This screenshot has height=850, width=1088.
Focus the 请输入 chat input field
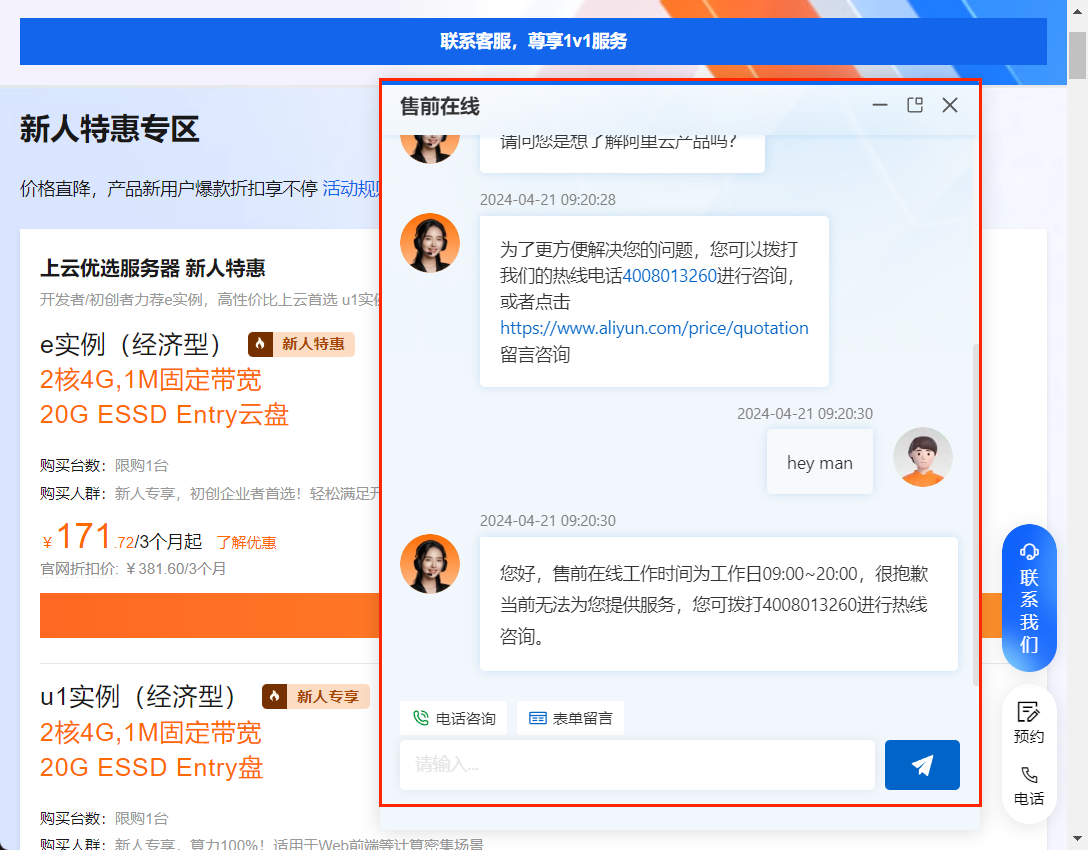point(637,765)
